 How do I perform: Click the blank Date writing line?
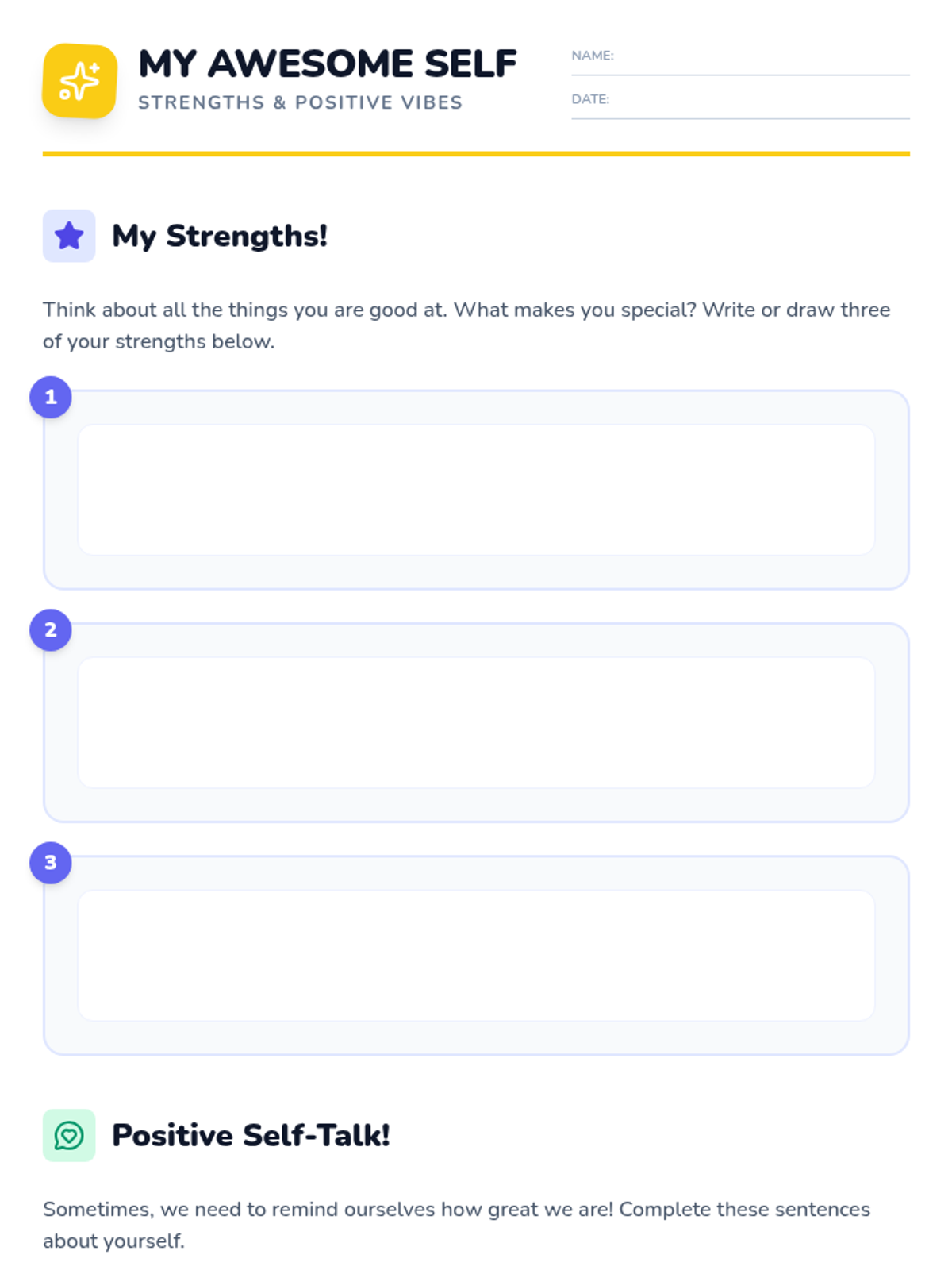[x=762, y=107]
